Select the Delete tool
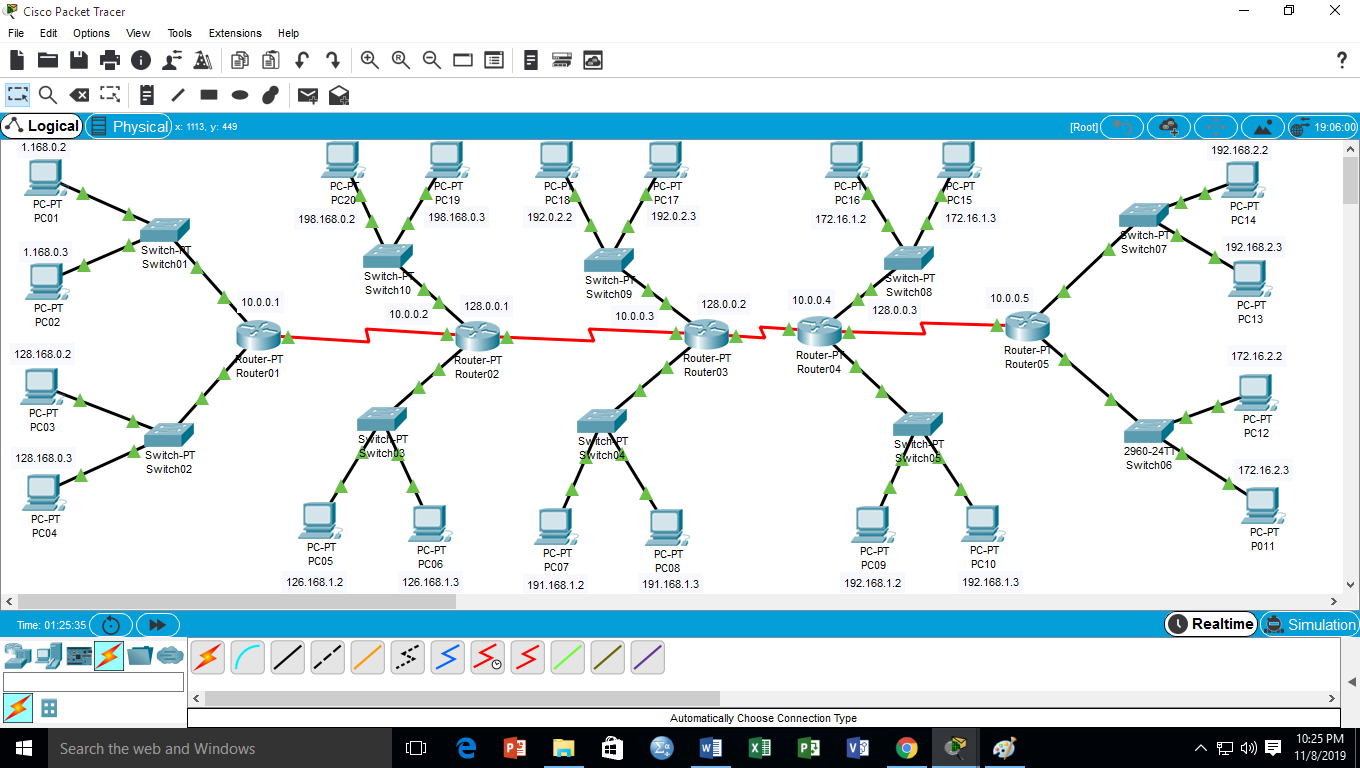Viewport: 1360px width, 768px height. pyautogui.click(x=79, y=95)
